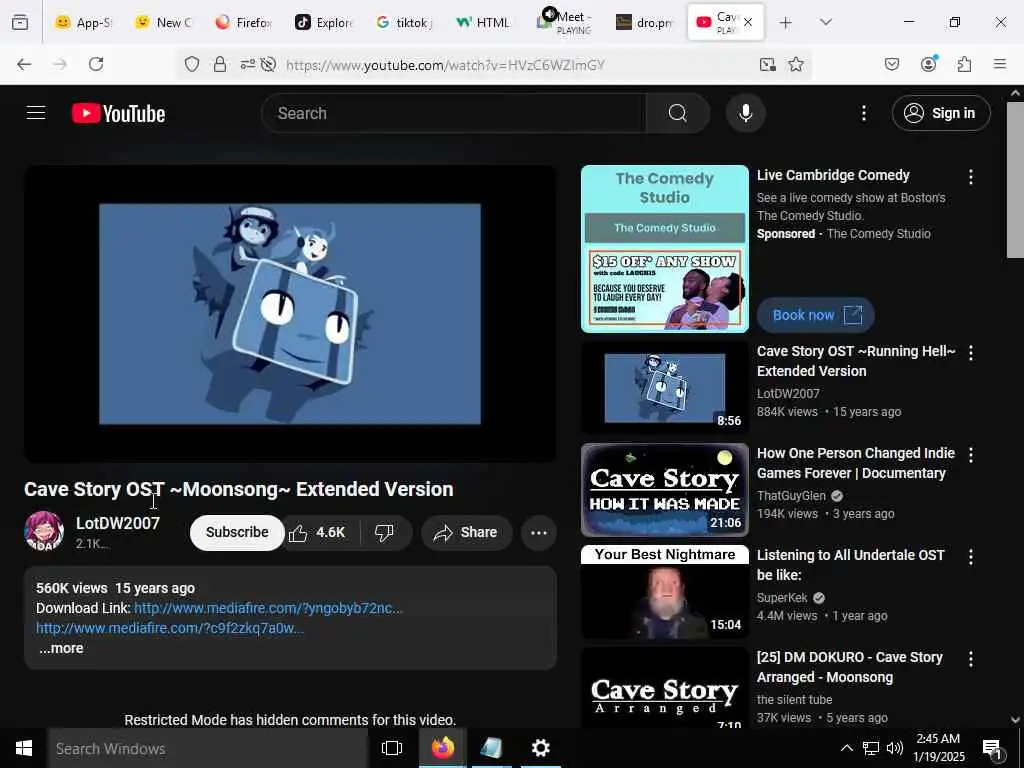Switch to the dro.png tab

click(643, 23)
